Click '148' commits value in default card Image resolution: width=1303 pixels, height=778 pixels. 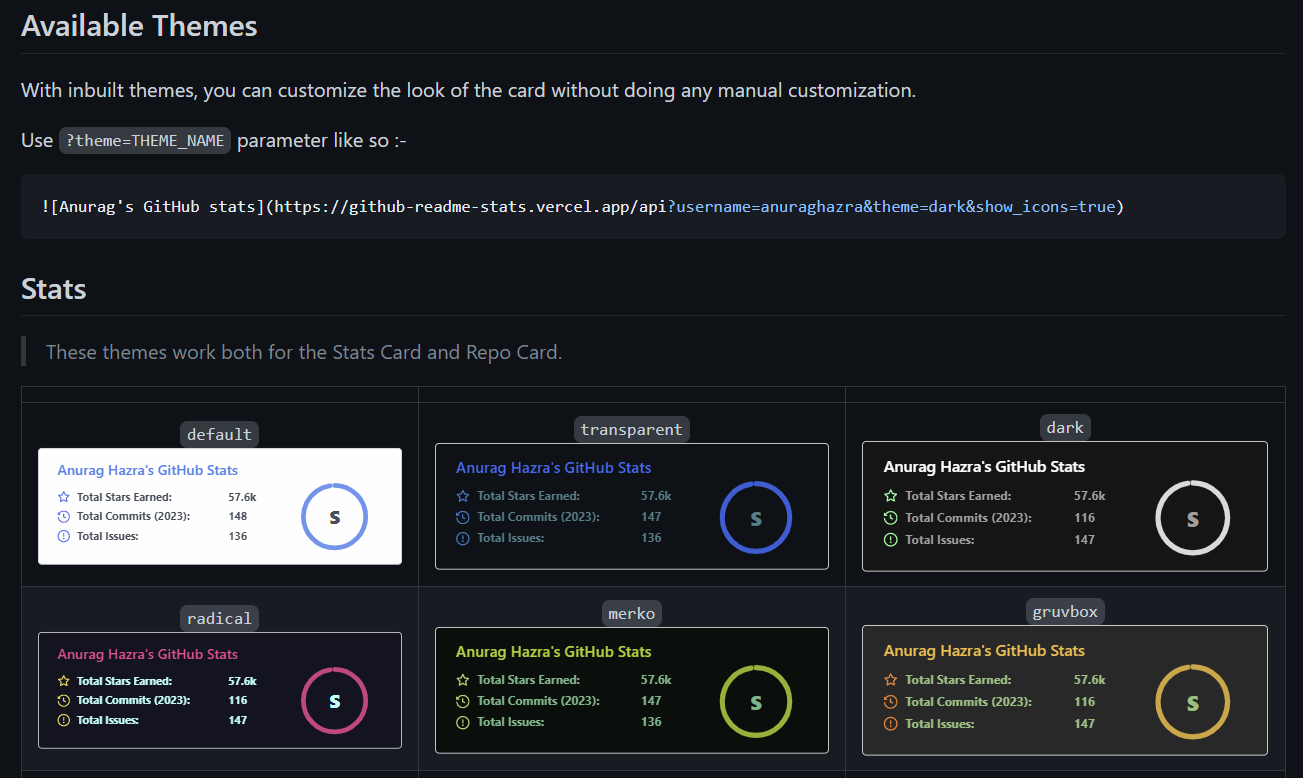pos(237,516)
